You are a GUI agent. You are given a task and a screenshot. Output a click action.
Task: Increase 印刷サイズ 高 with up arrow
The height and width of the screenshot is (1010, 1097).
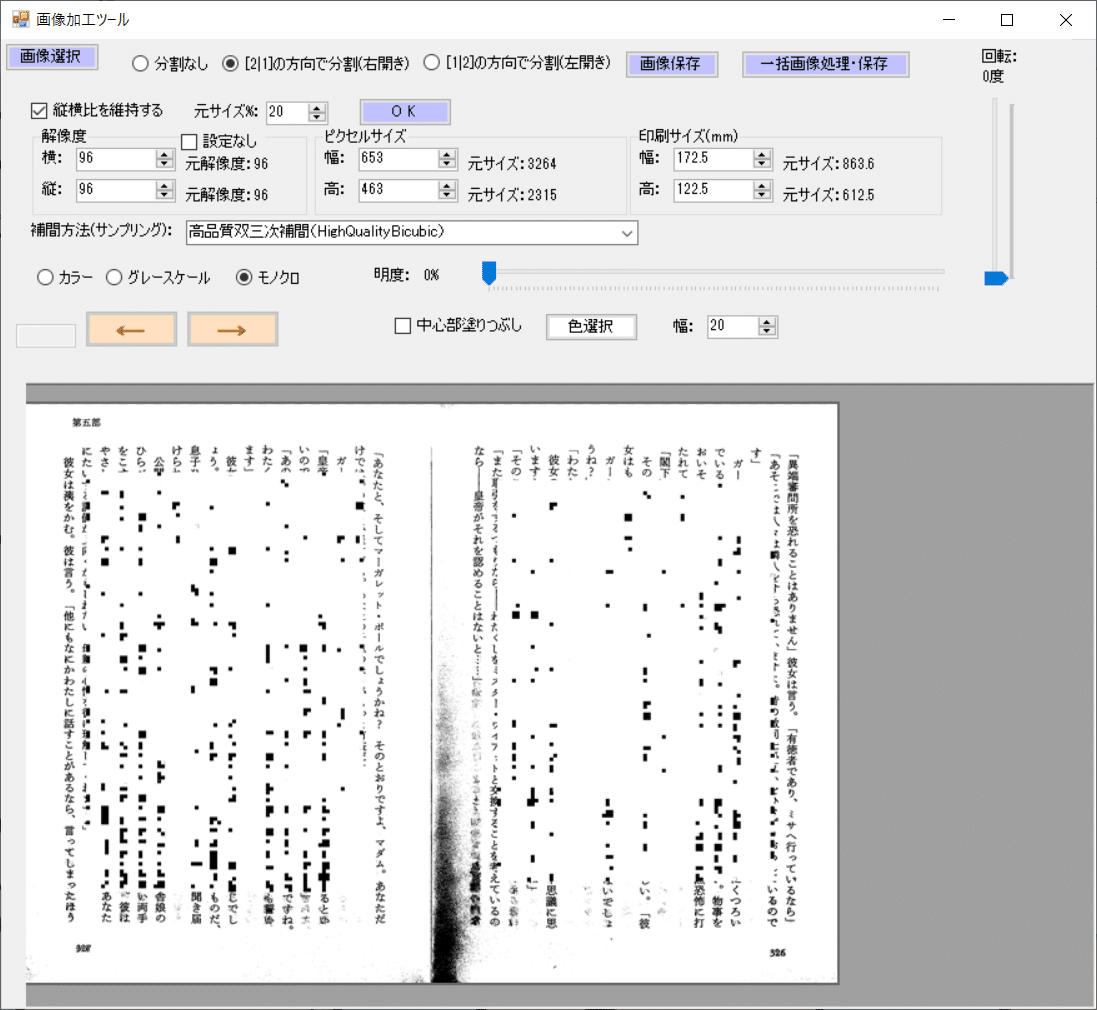762,185
